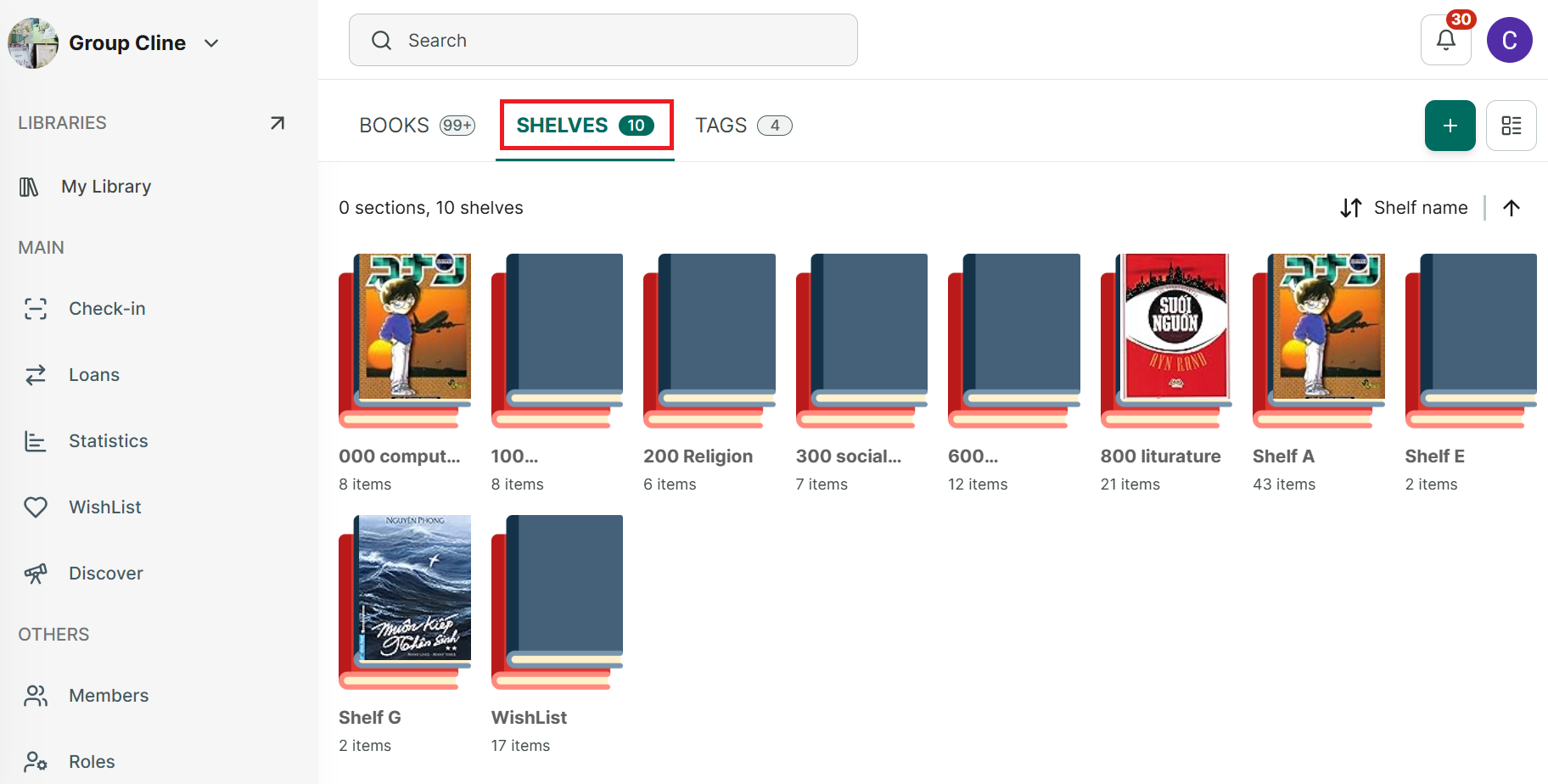Switch to list view layout icon
1548x784 pixels.
(1512, 126)
